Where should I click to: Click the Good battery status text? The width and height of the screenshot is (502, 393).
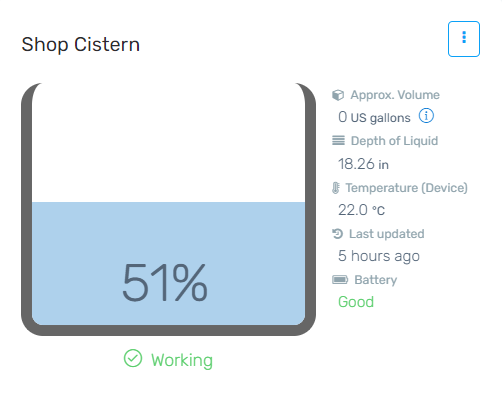tap(356, 302)
